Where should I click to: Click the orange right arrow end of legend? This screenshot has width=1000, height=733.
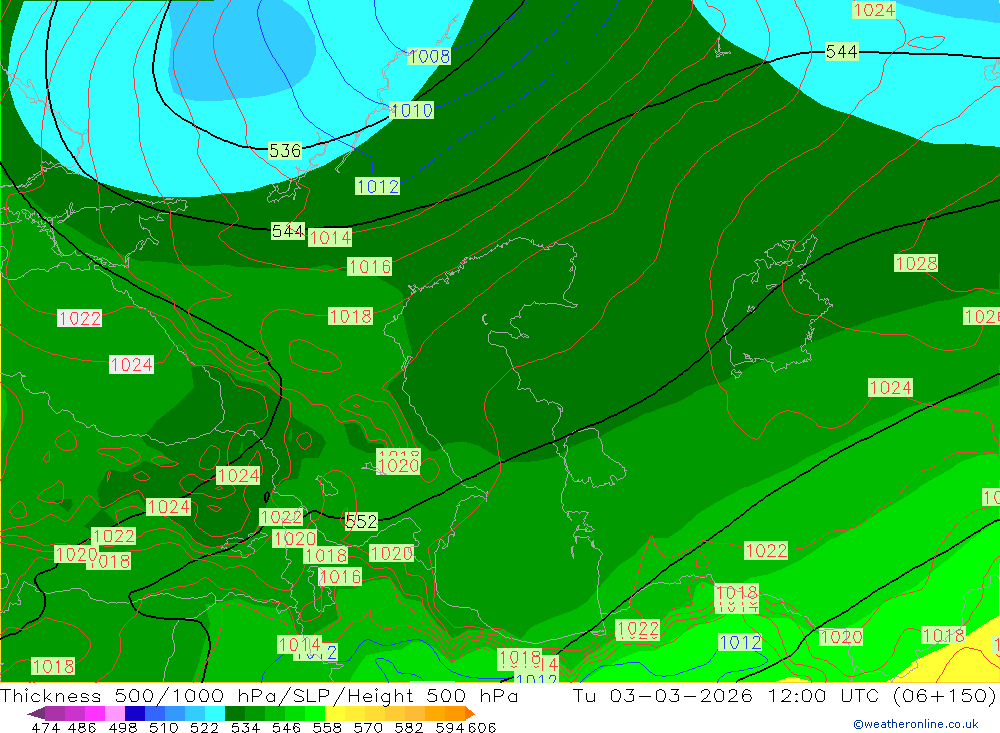pos(469,713)
